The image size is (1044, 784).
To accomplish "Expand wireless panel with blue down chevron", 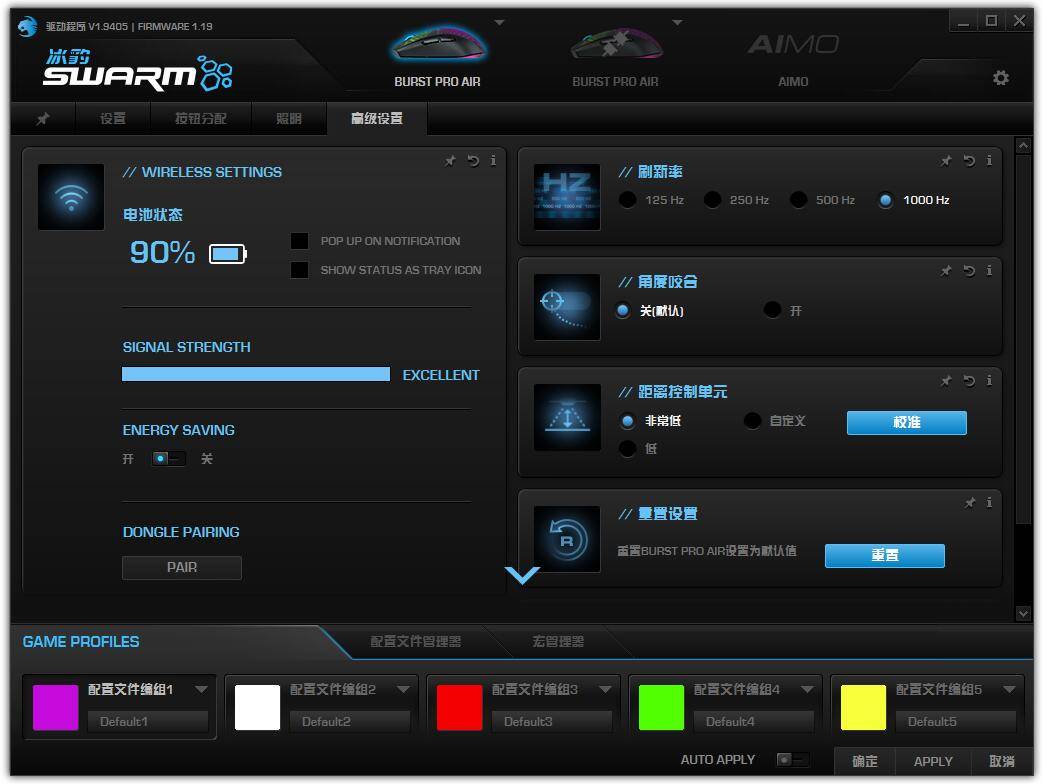I will point(522,575).
